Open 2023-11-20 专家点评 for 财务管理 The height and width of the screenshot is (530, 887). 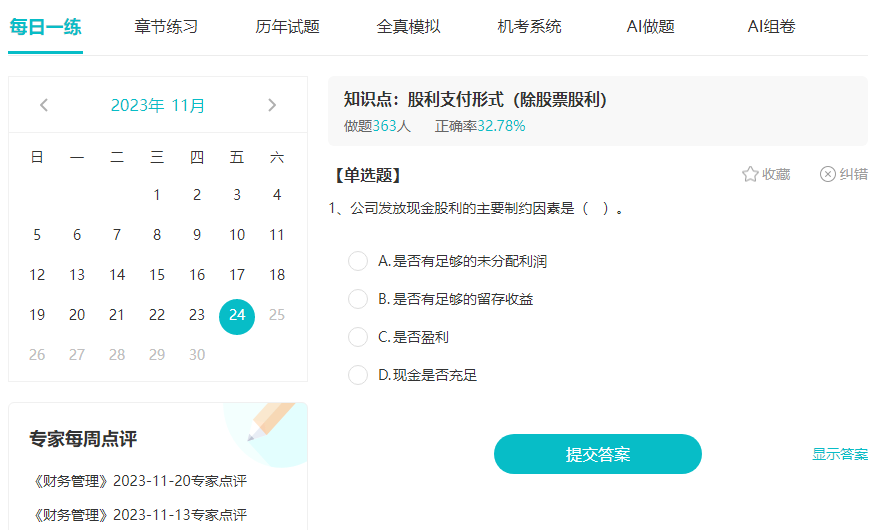(140, 481)
